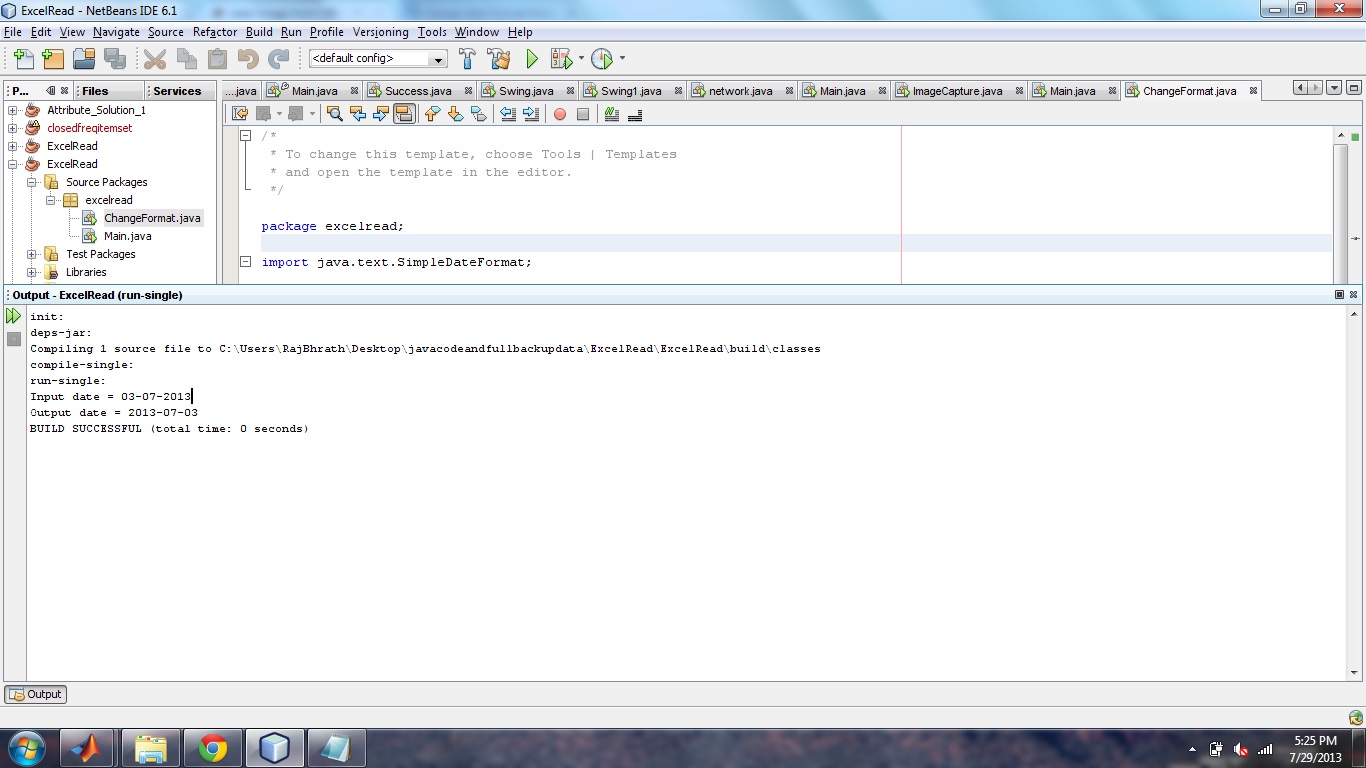Switch to ImageCapture.java tab
Viewport: 1366px width, 768px height.
tap(957, 91)
